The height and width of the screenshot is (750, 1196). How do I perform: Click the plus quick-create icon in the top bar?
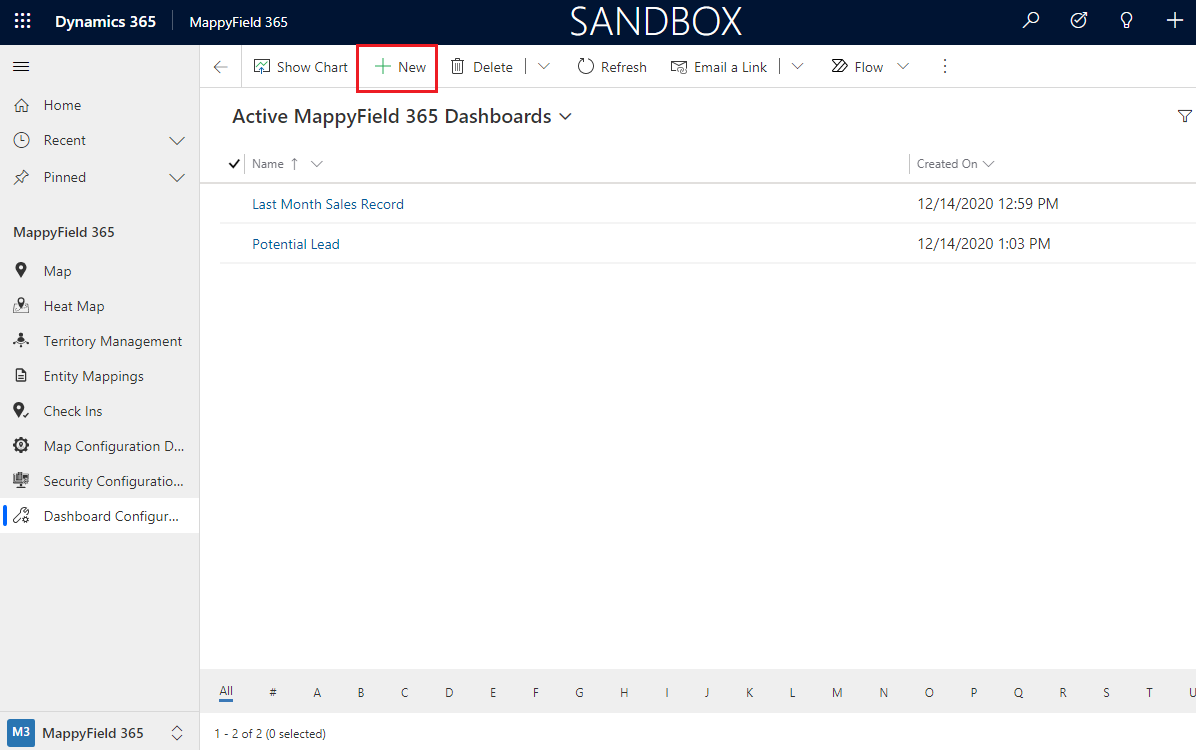click(1175, 21)
